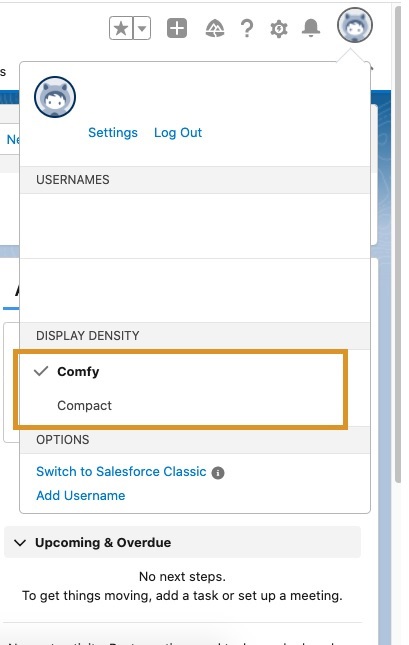
Task: Click the Log Out link
Action: pyautogui.click(x=178, y=132)
